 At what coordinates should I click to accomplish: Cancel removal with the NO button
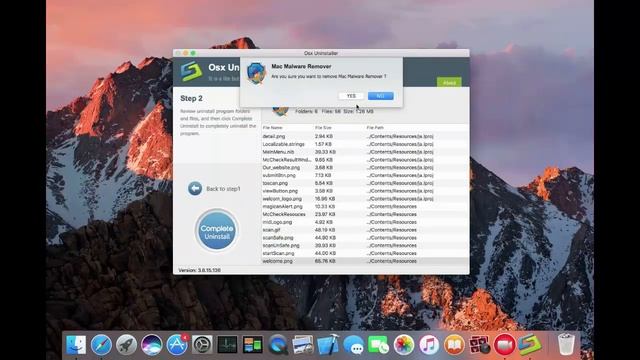[x=380, y=96]
